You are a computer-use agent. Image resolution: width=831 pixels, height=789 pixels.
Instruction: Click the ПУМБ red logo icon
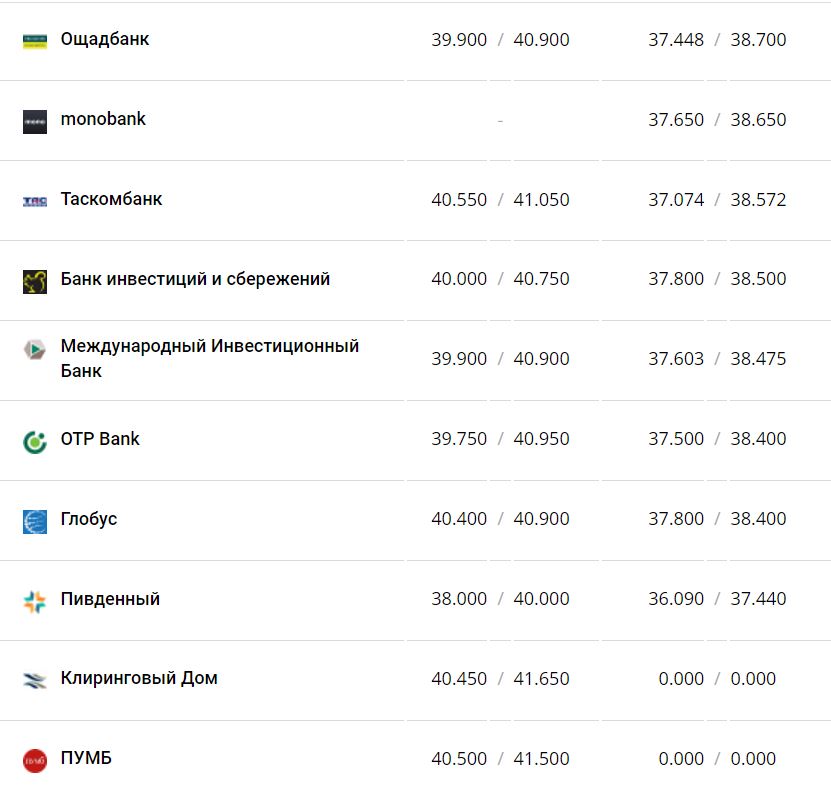35,760
